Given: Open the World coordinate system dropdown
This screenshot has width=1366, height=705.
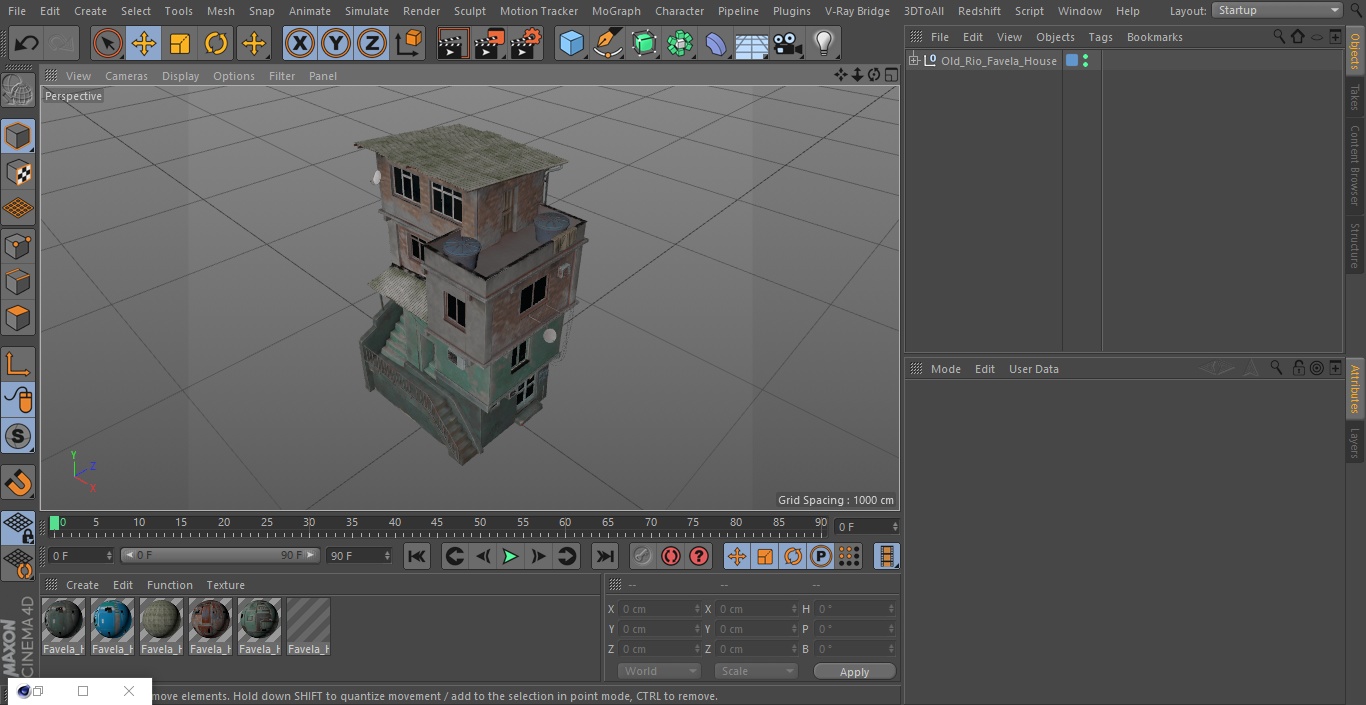Looking at the screenshot, I should 659,671.
